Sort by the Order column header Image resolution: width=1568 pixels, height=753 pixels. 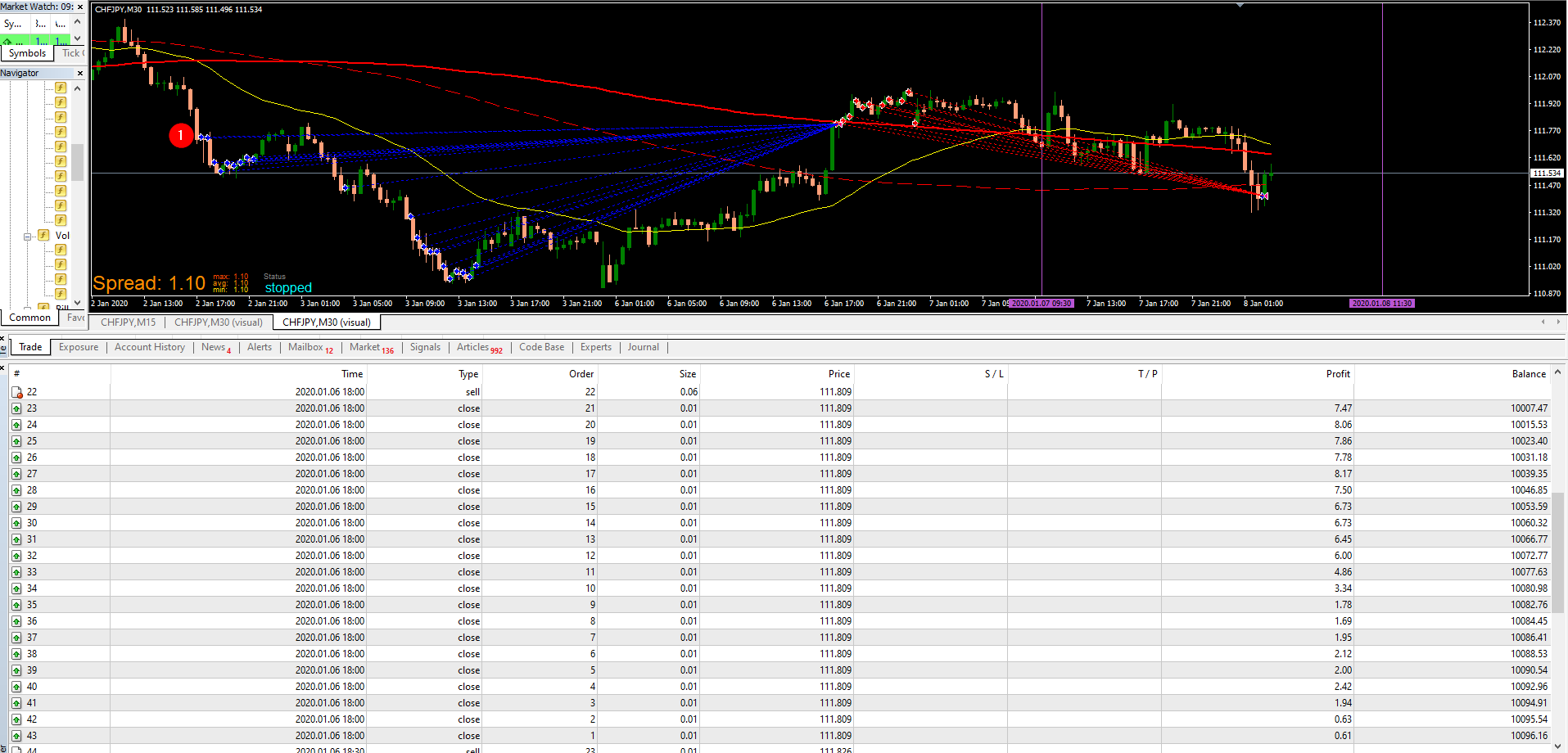pyautogui.click(x=540, y=374)
